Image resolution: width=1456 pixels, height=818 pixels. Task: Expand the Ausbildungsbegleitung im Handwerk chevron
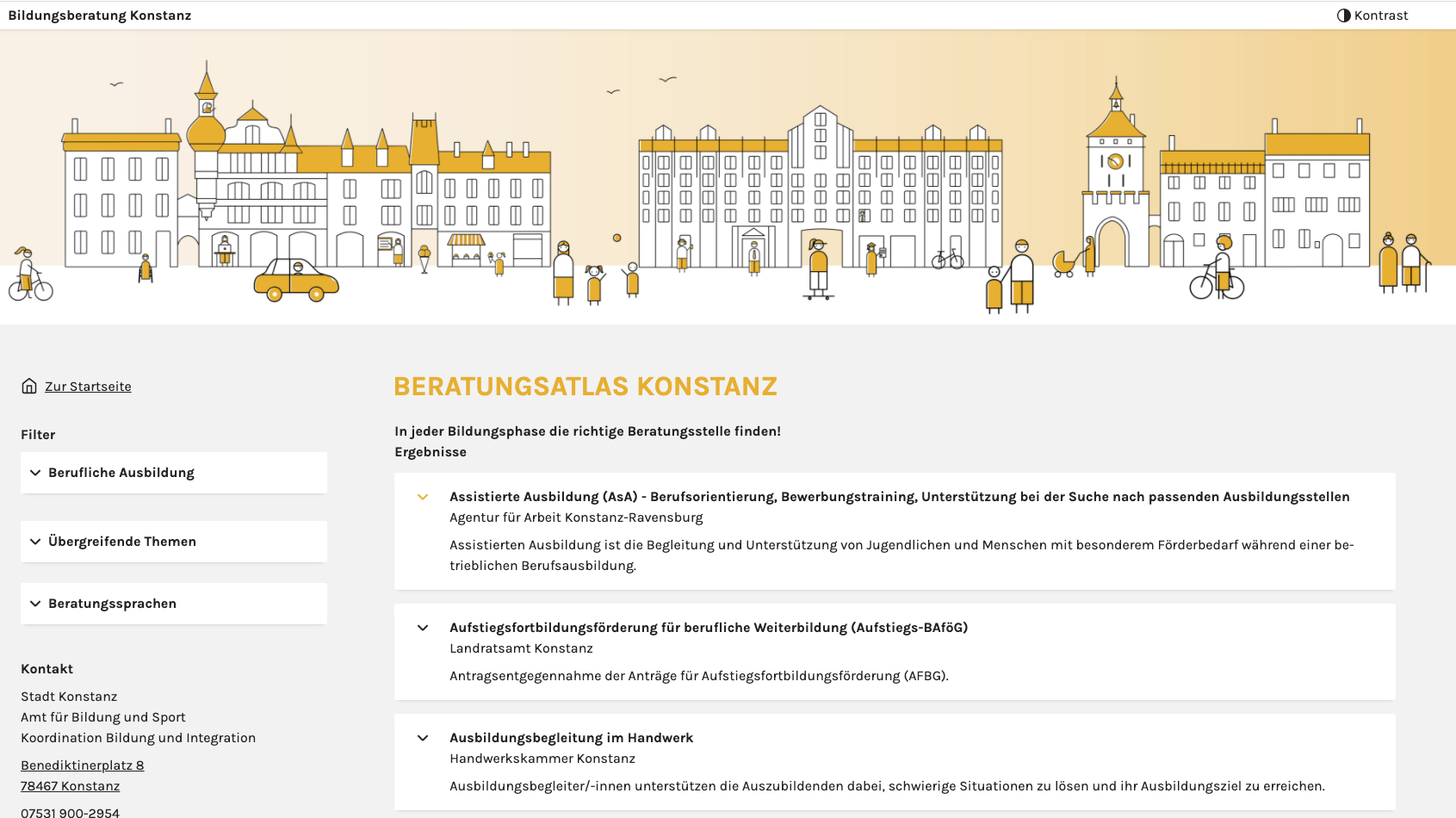coord(423,738)
